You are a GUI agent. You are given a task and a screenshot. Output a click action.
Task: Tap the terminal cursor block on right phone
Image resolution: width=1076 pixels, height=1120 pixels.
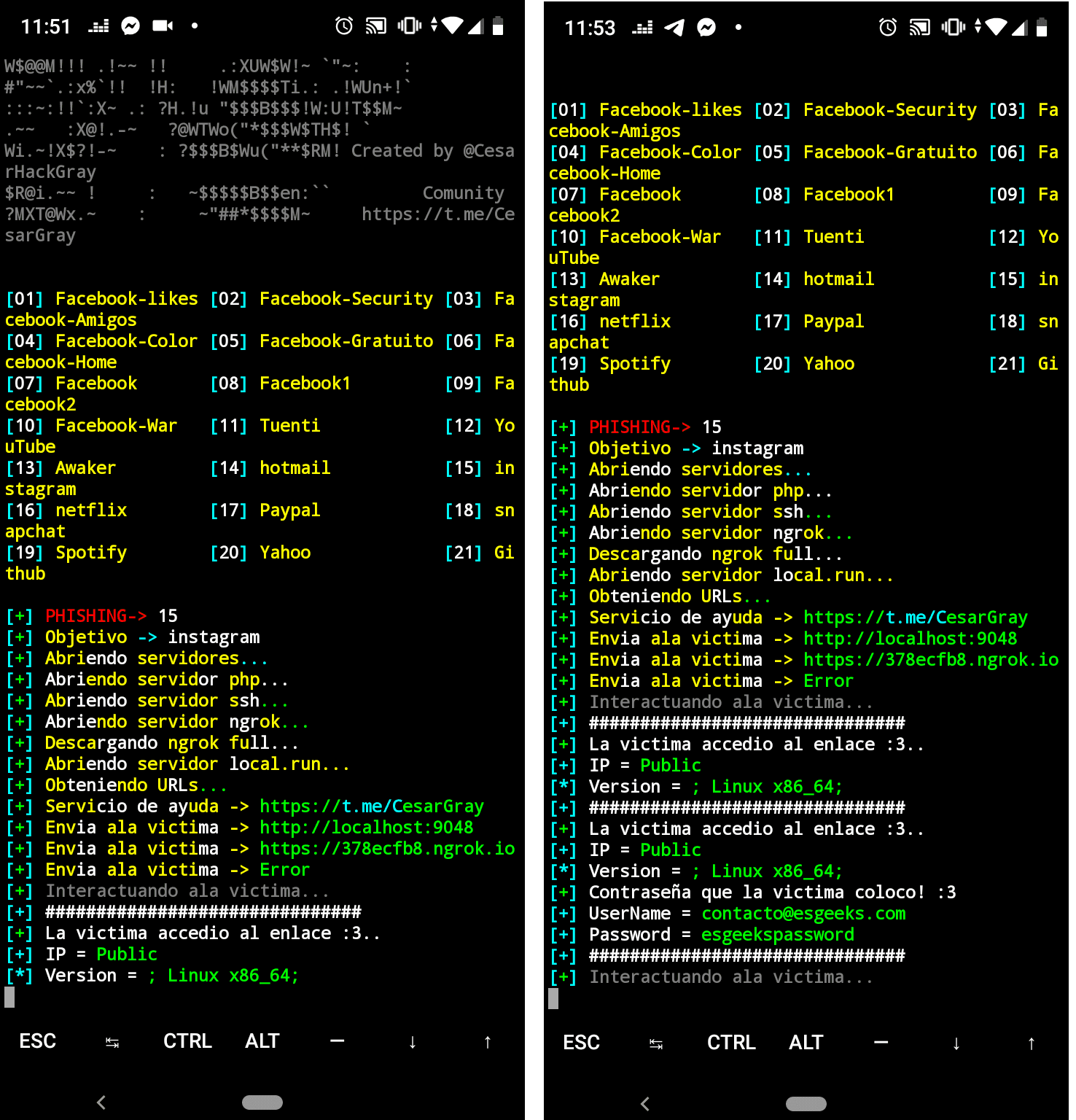click(x=553, y=999)
